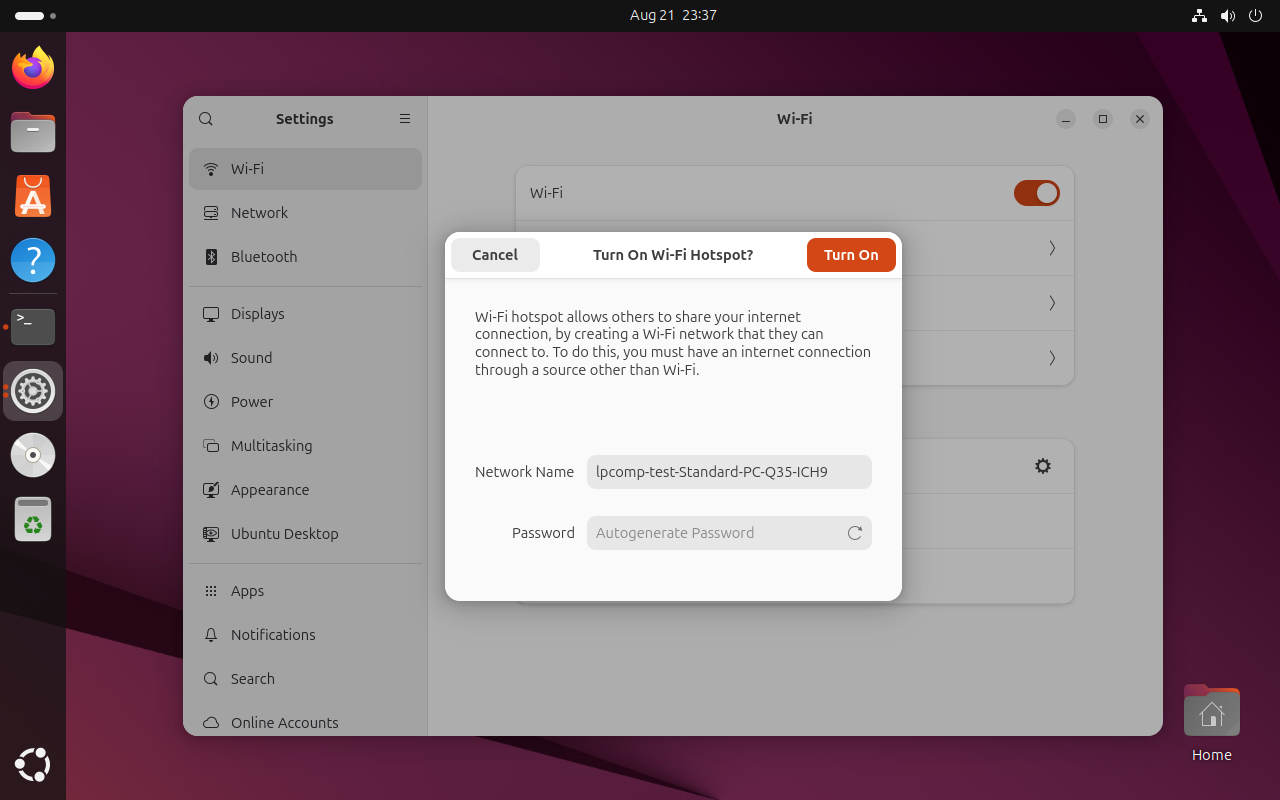1280x800 pixels.
Task: Click the clock in the top bar
Action: 673,16
